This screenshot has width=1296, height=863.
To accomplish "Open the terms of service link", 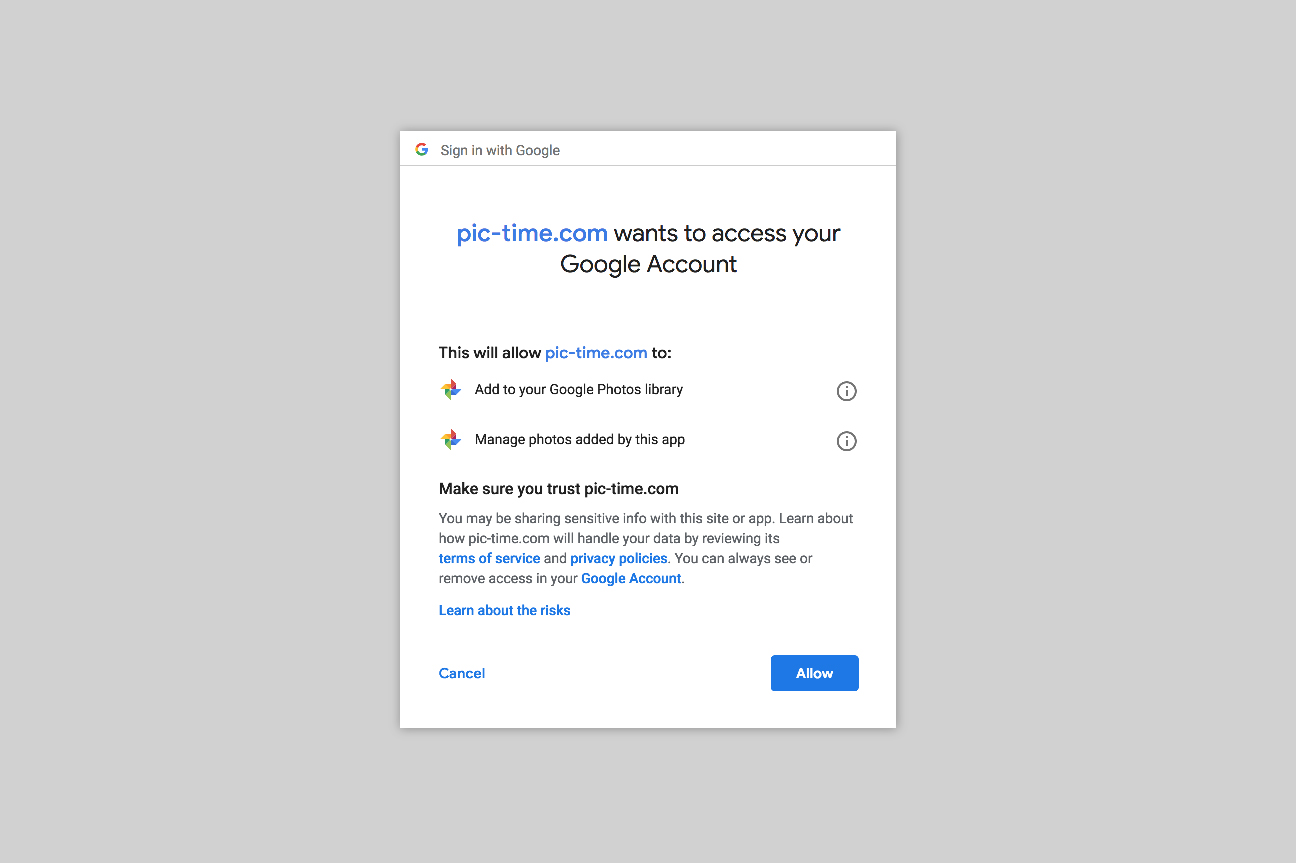I will click(x=489, y=558).
